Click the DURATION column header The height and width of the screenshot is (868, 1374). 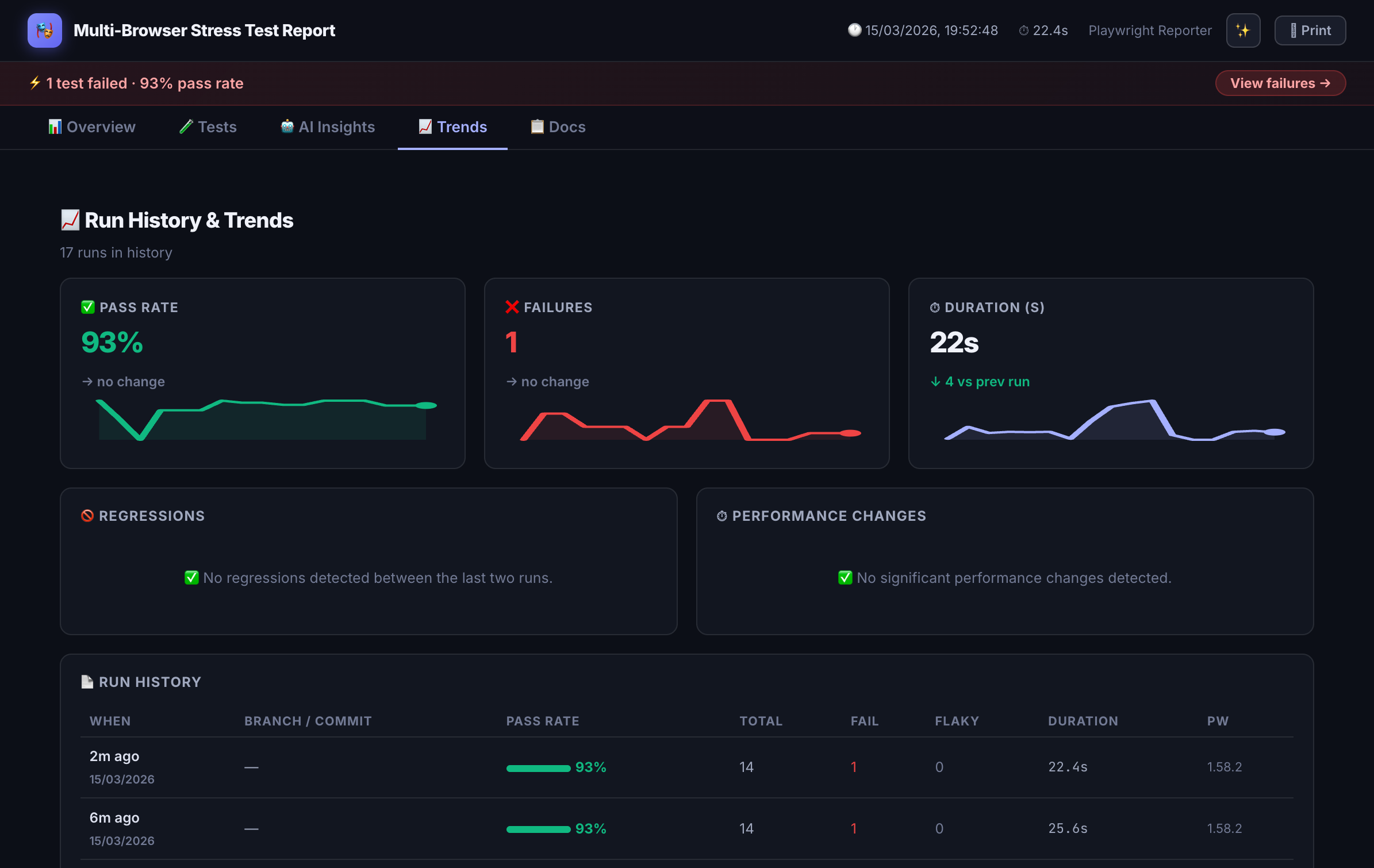[1083, 721]
